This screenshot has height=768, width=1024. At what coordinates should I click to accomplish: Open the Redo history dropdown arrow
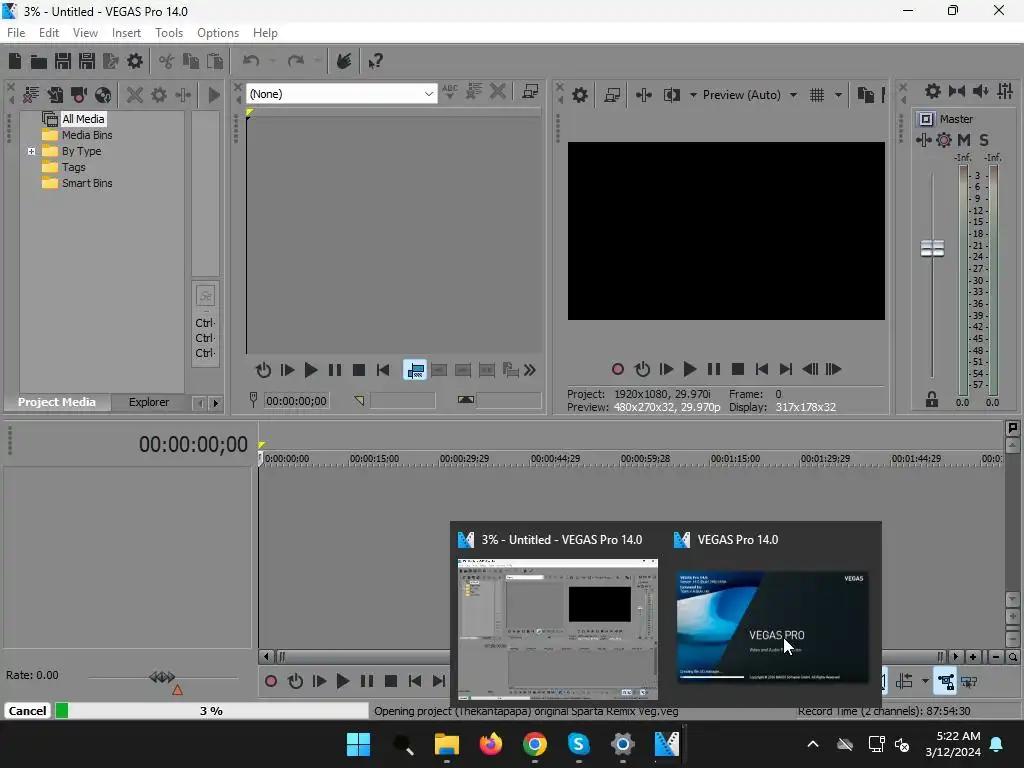(317, 61)
